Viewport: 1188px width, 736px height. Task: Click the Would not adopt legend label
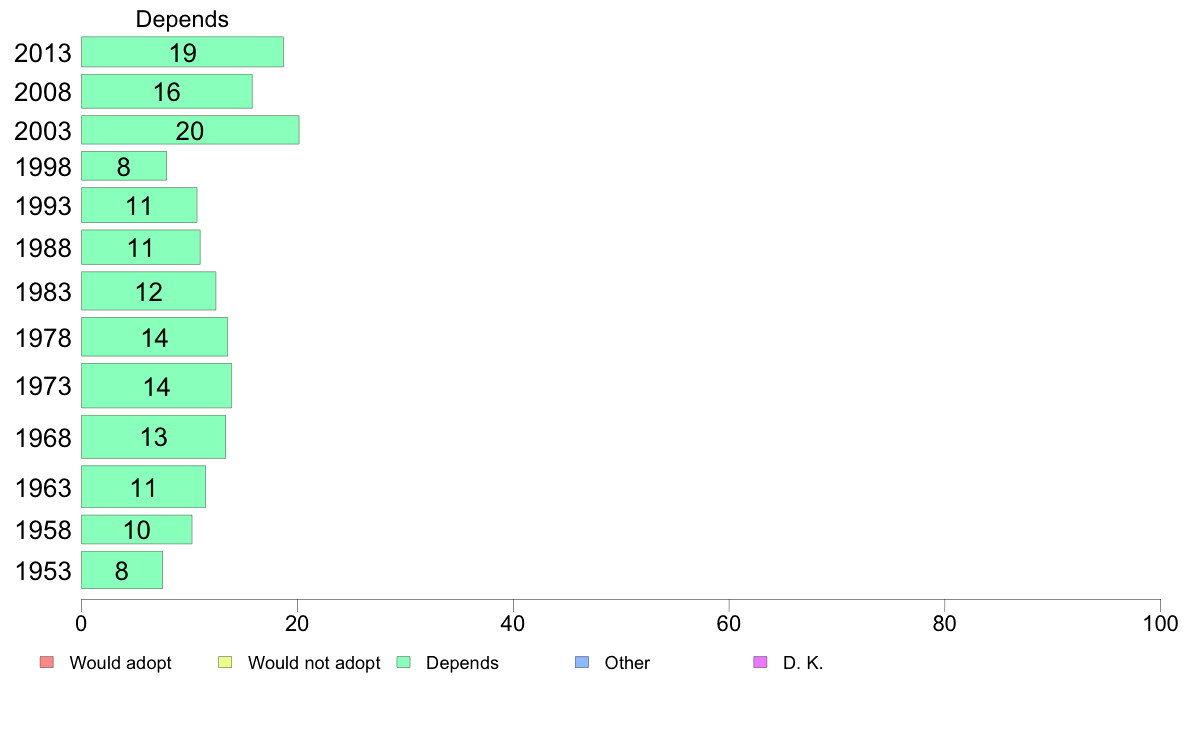point(314,662)
